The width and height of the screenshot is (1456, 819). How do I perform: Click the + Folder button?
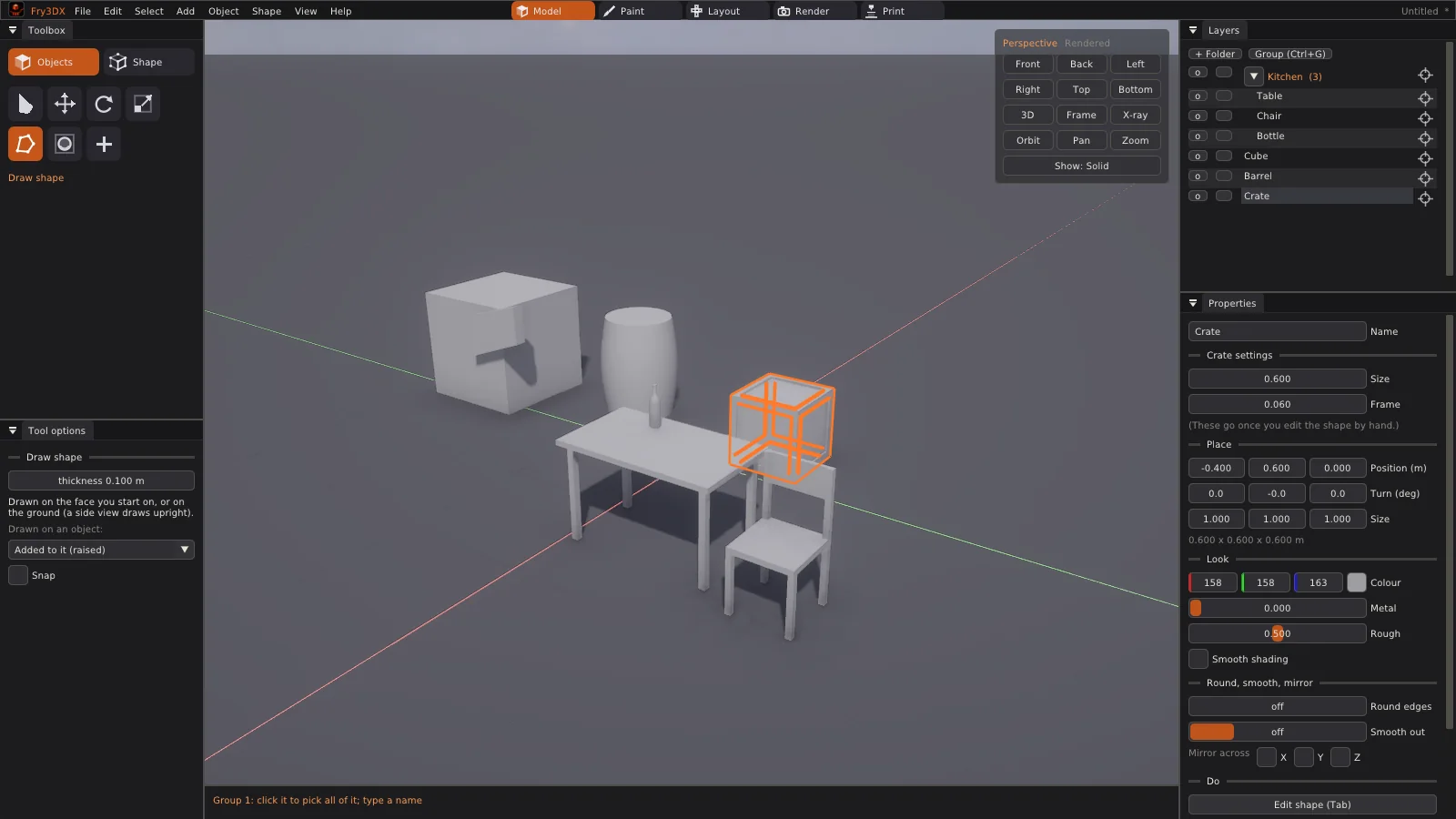pos(1216,54)
